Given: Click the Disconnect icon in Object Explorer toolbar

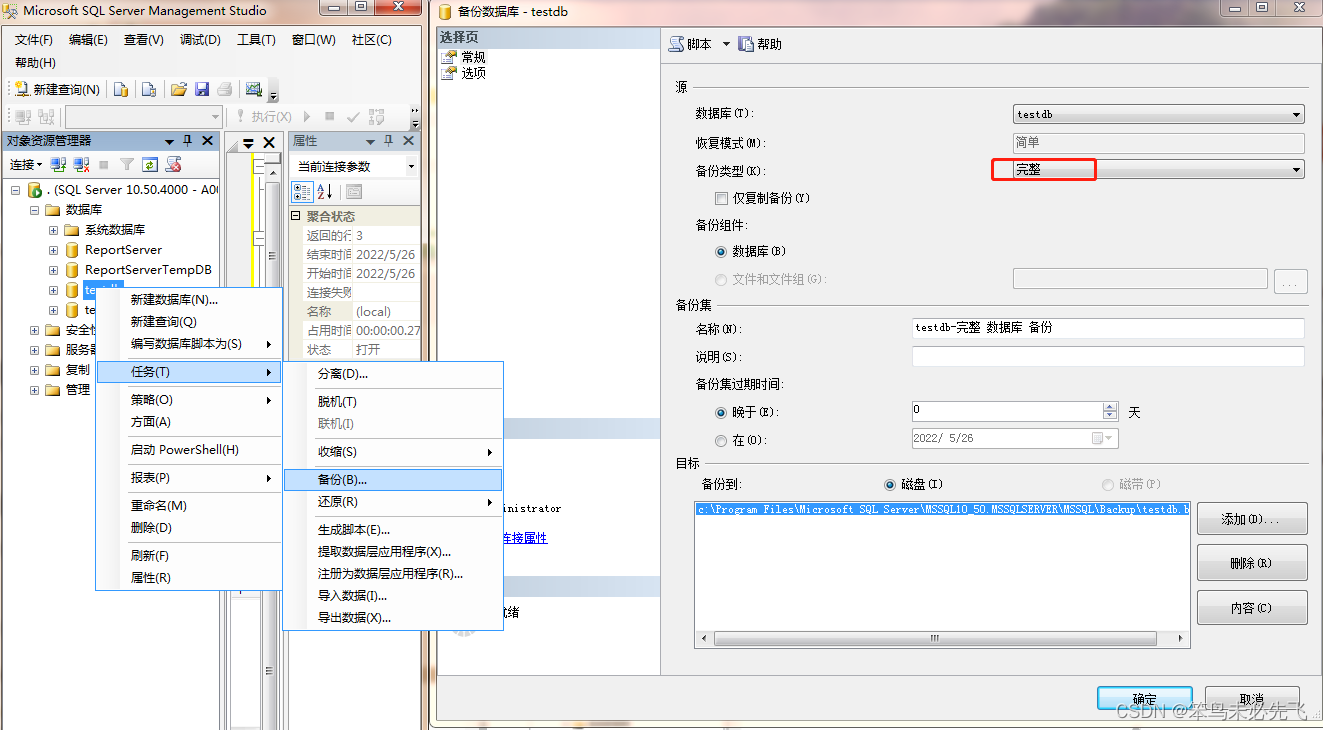Looking at the screenshot, I should point(83,165).
